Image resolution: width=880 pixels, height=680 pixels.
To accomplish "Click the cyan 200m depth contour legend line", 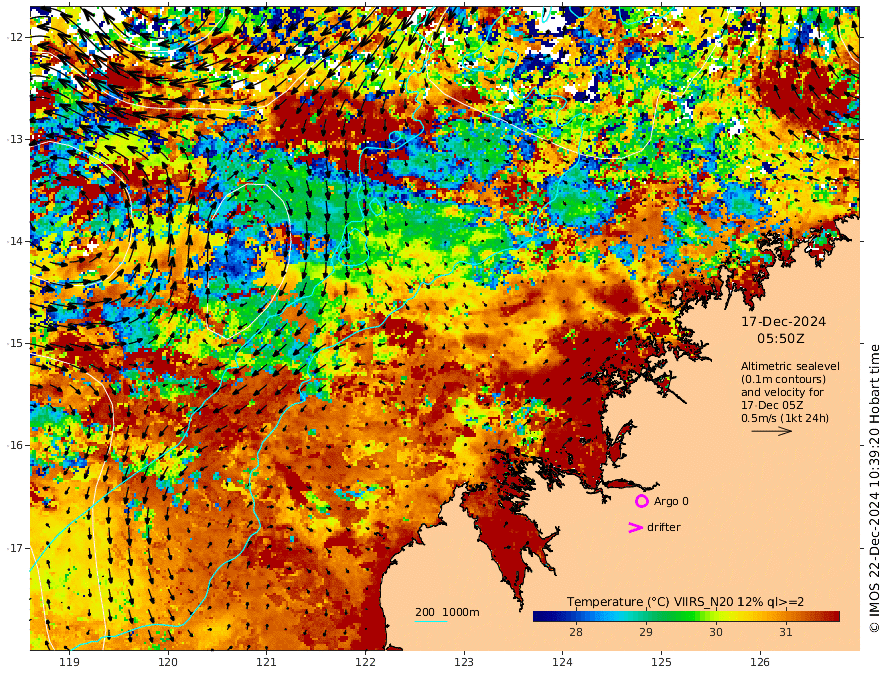I will tap(431, 621).
